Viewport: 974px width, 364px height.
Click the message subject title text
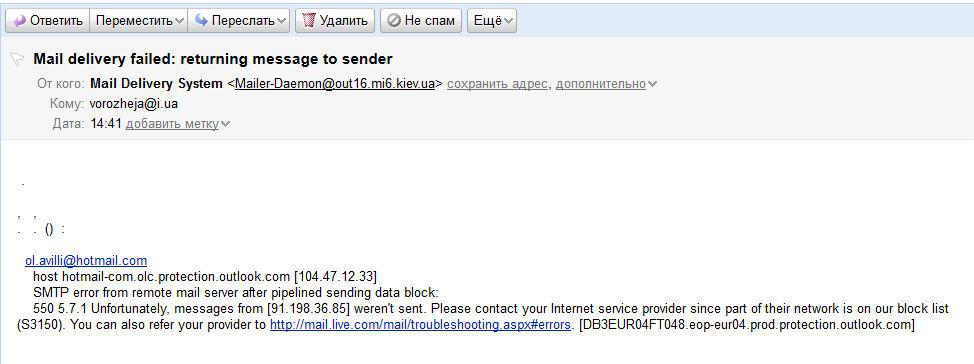click(x=212, y=59)
